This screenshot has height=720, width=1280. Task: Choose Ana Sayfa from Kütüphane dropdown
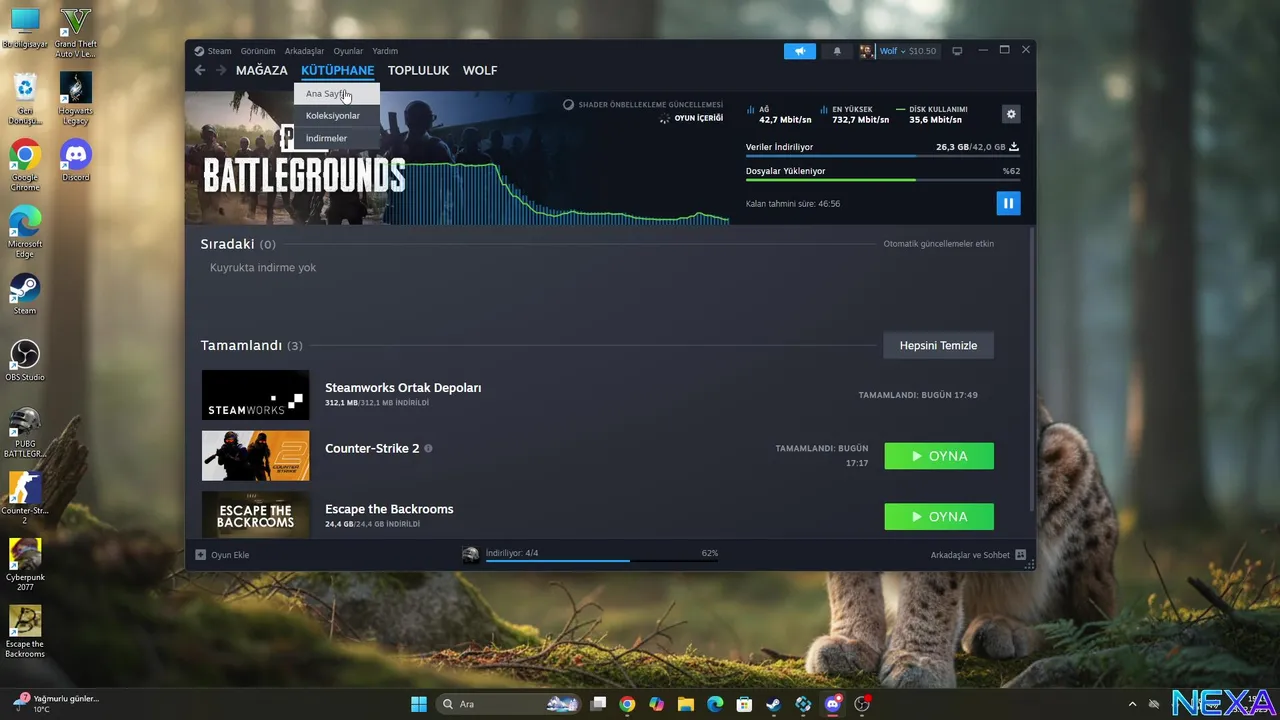(337, 93)
